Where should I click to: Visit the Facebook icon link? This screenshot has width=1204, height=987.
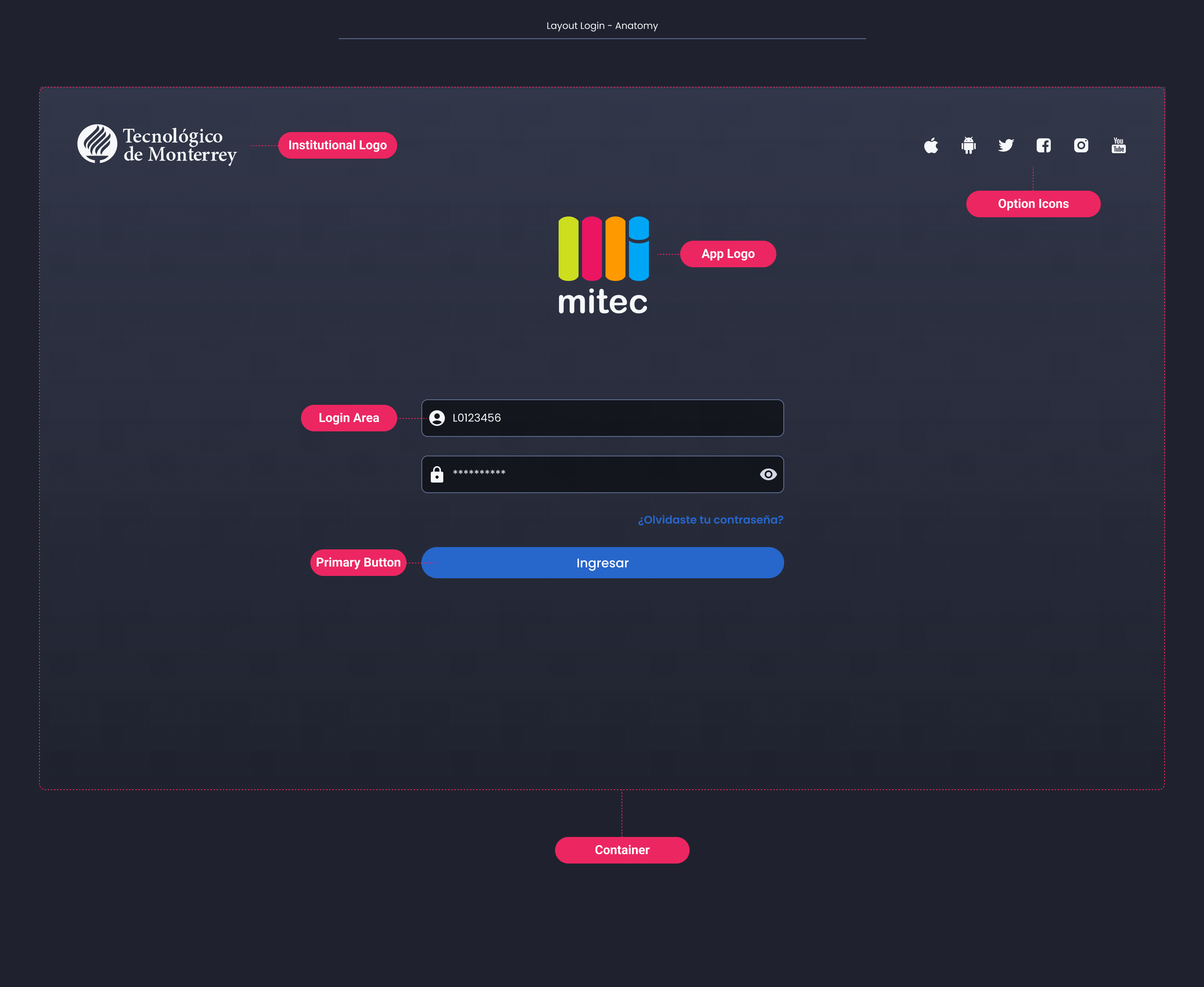click(1044, 145)
